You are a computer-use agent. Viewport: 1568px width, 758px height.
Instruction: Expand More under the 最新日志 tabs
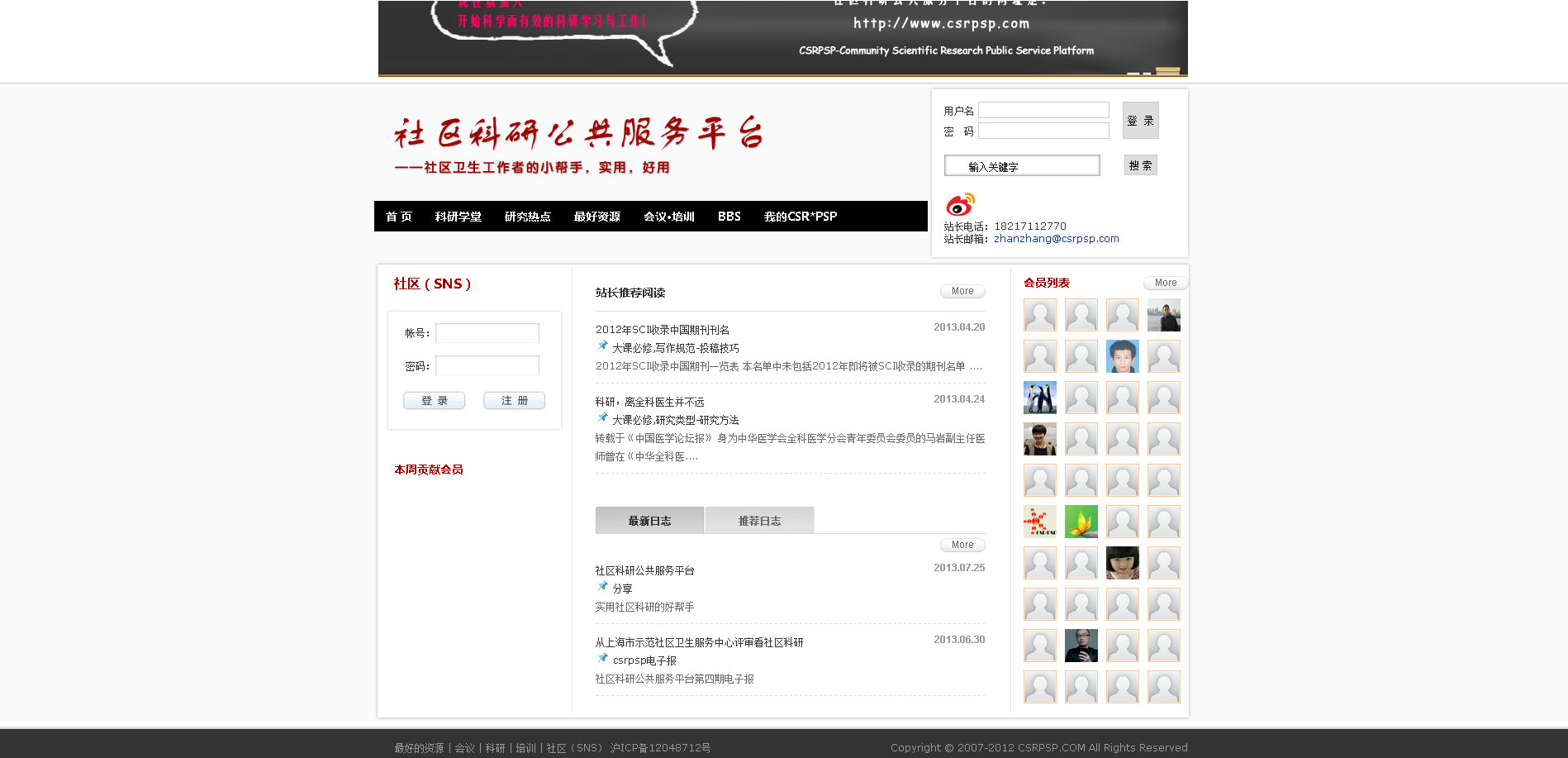[962, 545]
